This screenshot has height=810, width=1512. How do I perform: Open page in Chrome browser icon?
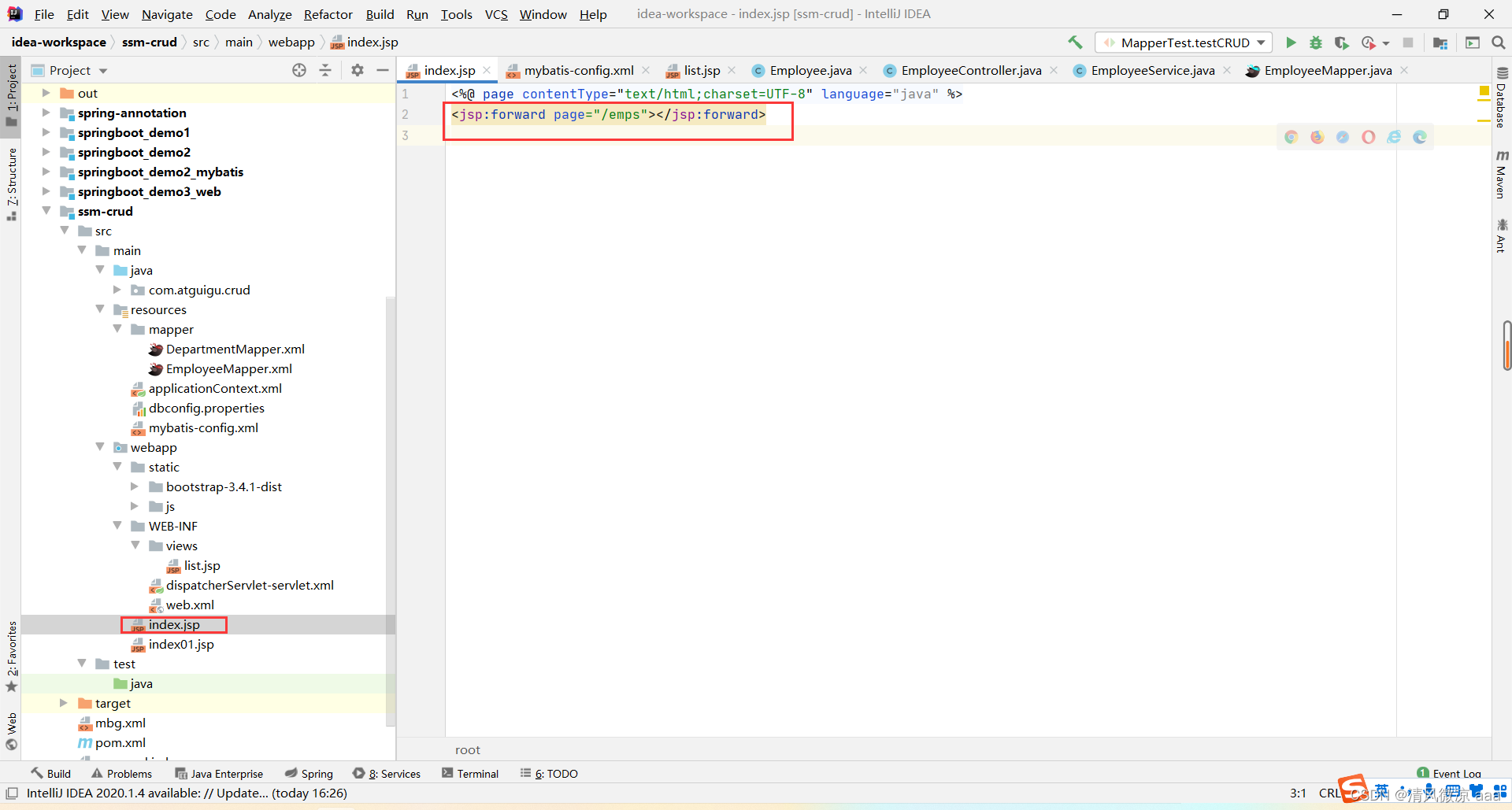1291,137
